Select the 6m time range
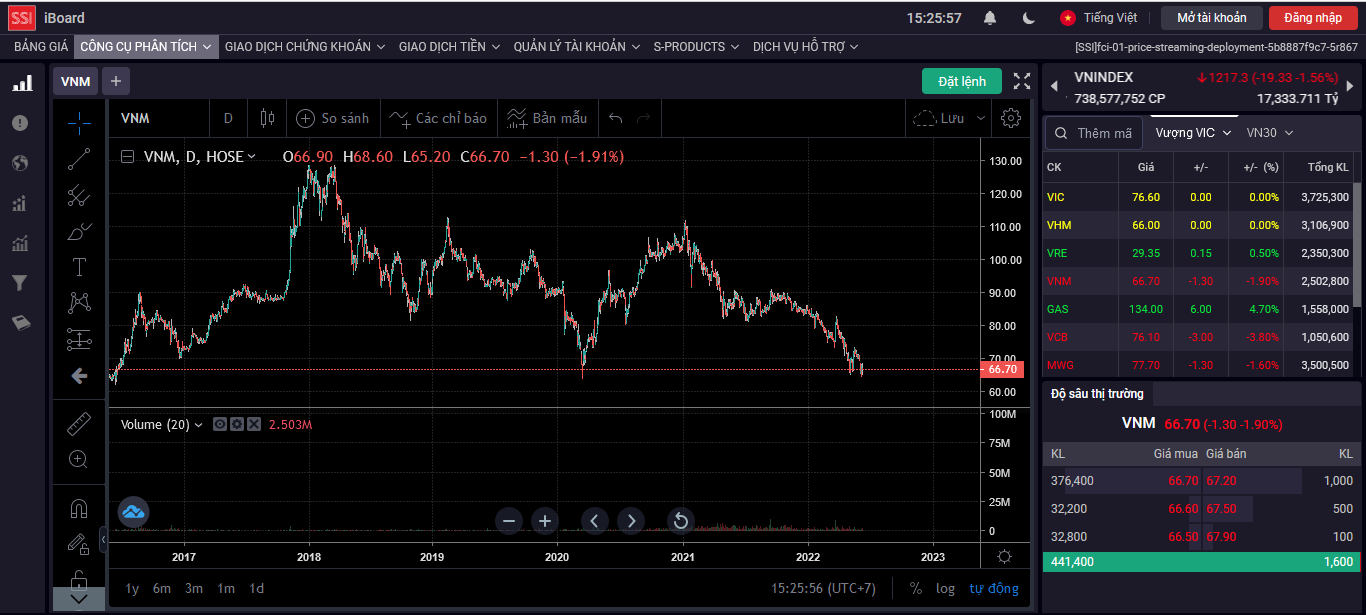The image size is (1366, 615). pos(162,588)
